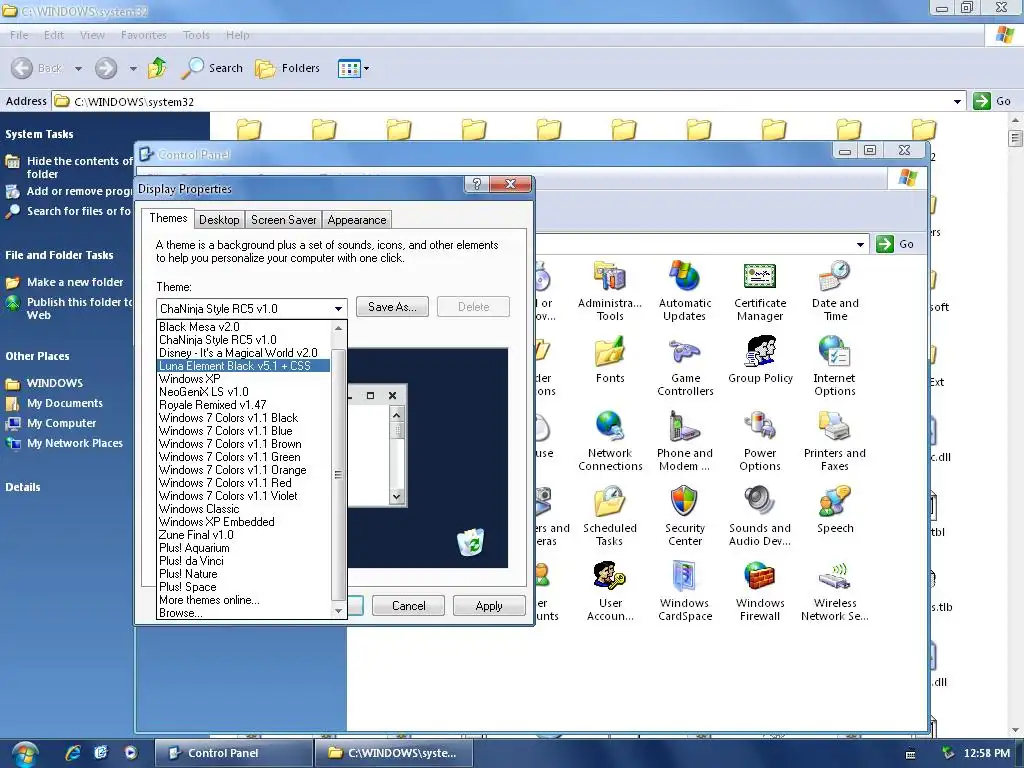Open Power Options icon

pos(760,441)
